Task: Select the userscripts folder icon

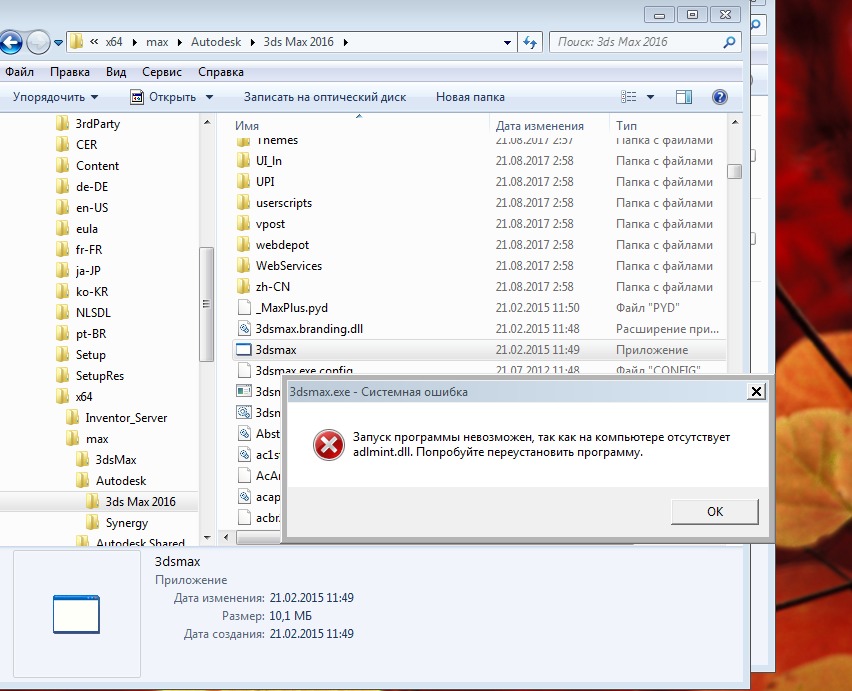Action: (243, 203)
